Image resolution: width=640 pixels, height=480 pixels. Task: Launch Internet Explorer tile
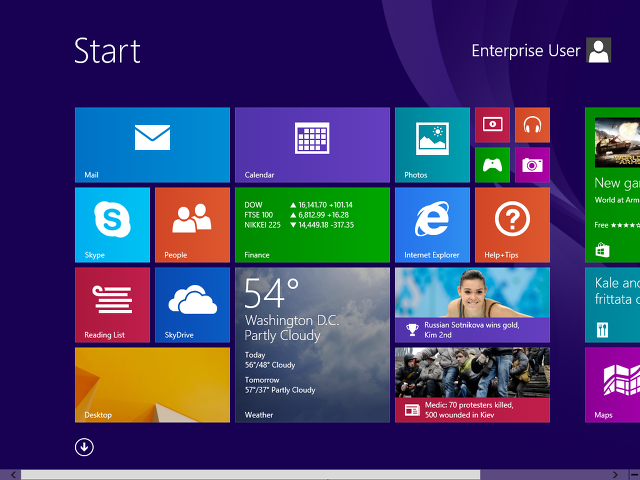click(x=432, y=225)
